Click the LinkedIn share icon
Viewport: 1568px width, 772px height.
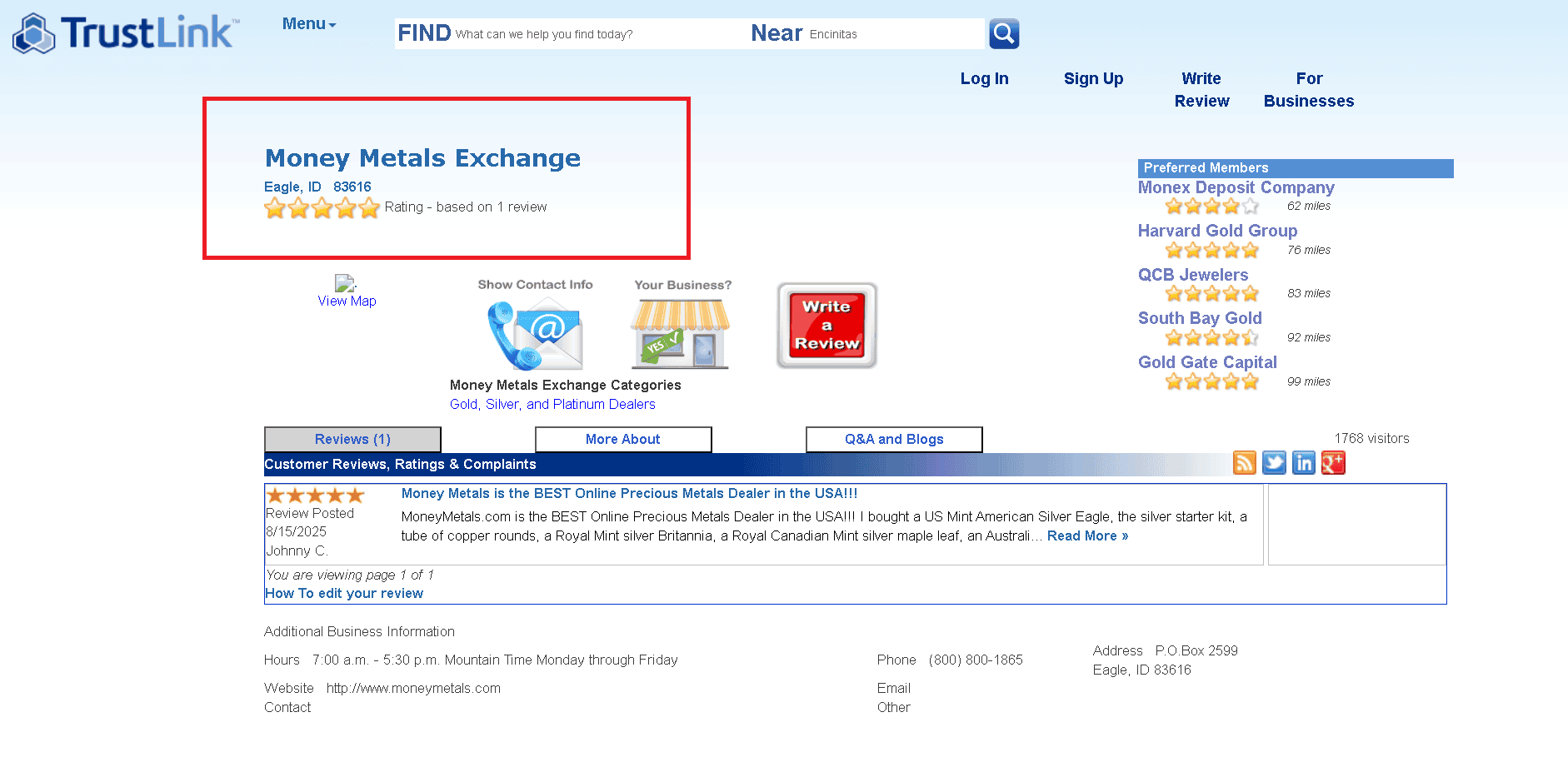pos(1304,463)
